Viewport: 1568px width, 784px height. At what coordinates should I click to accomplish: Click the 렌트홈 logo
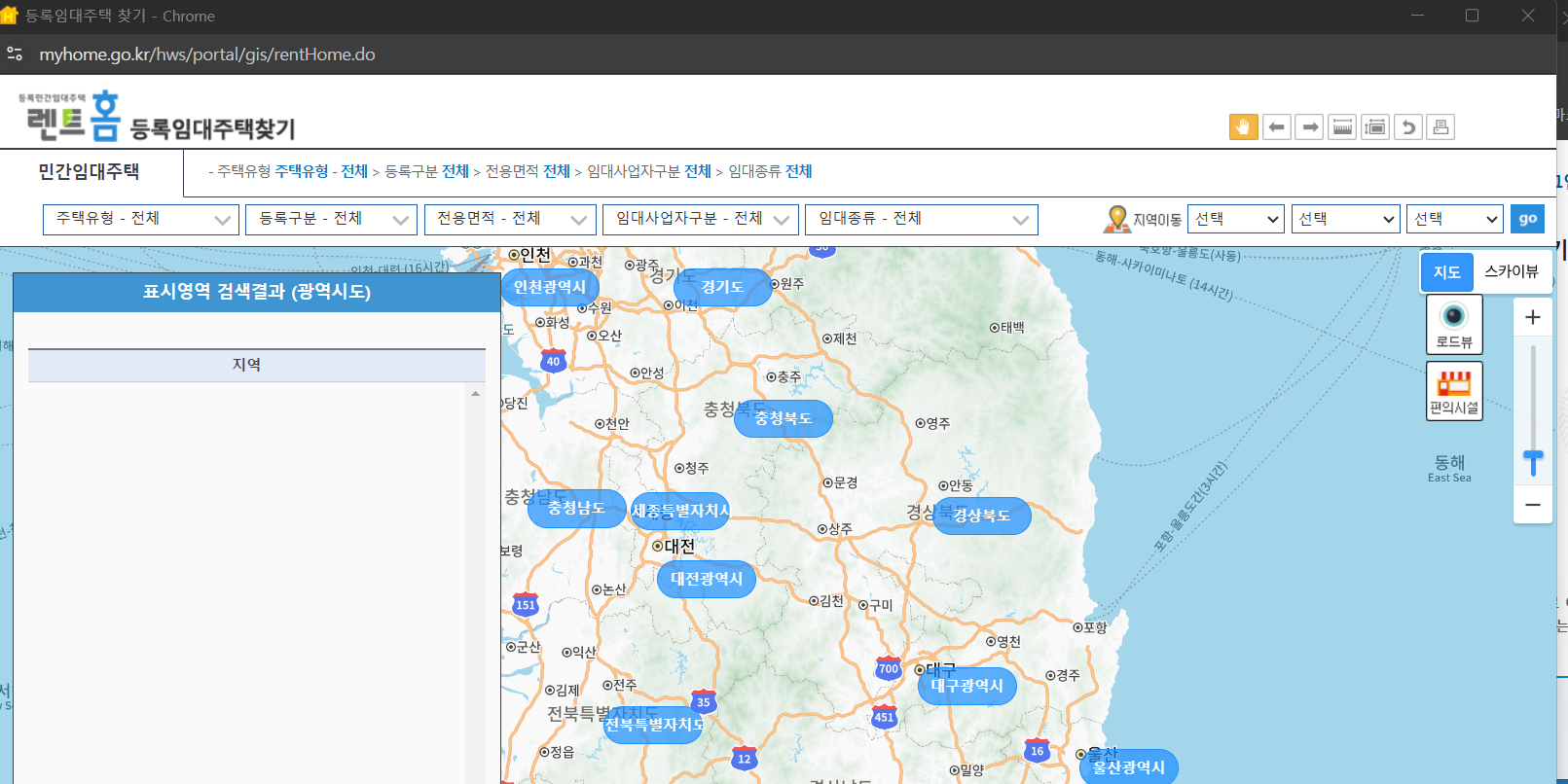click(x=72, y=116)
